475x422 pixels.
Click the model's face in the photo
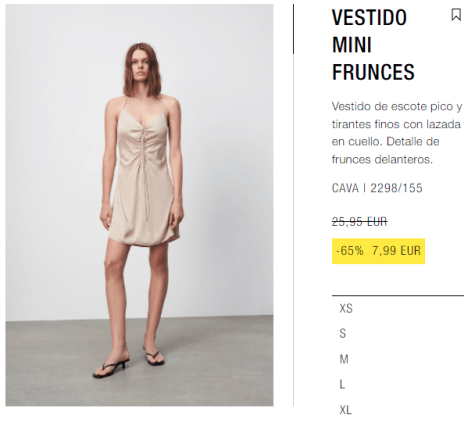(x=141, y=67)
